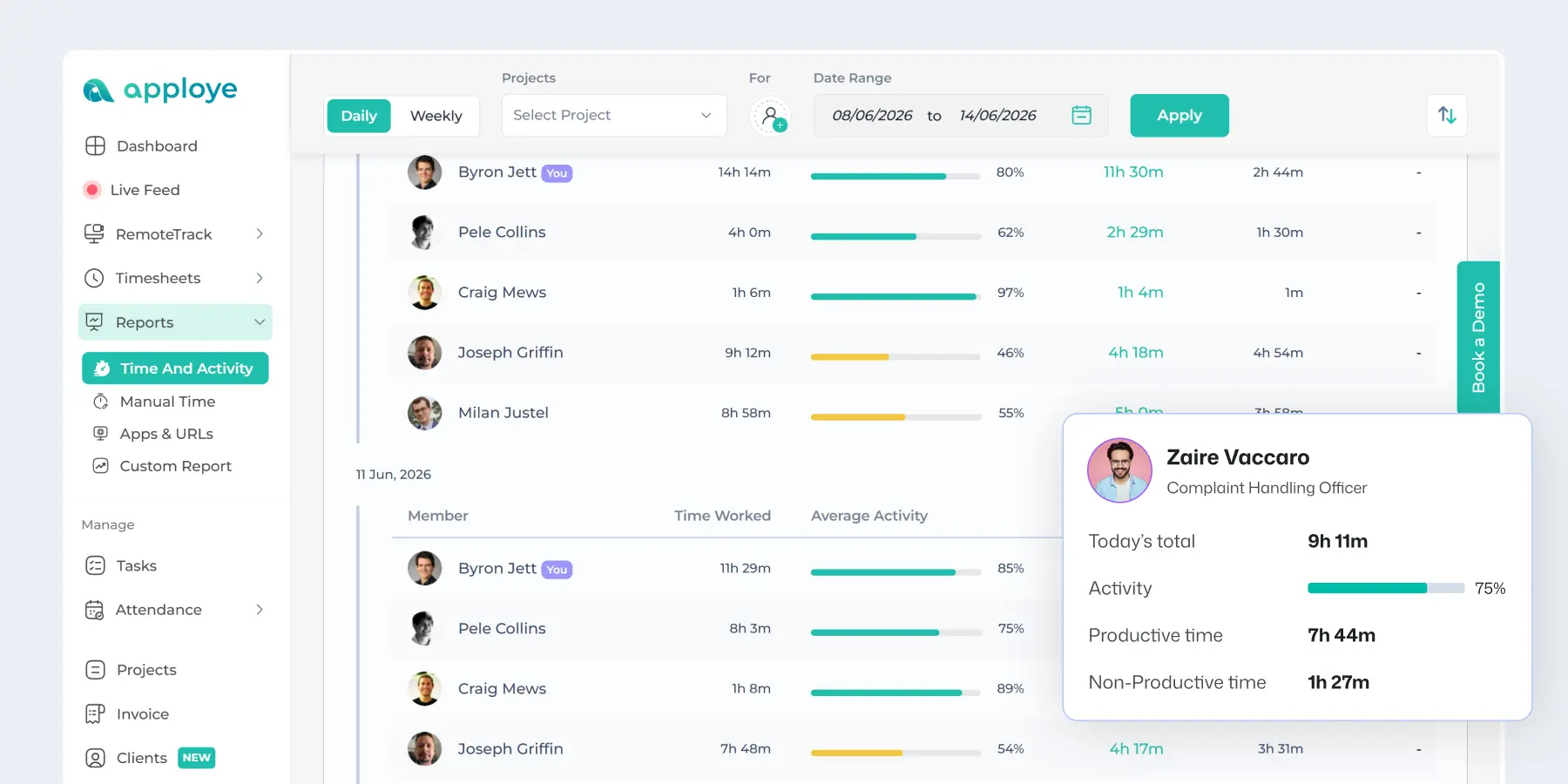Open the Live Feed red dot icon
Image resolution: width=1568 pixels, height=784 pixels.
92,189
